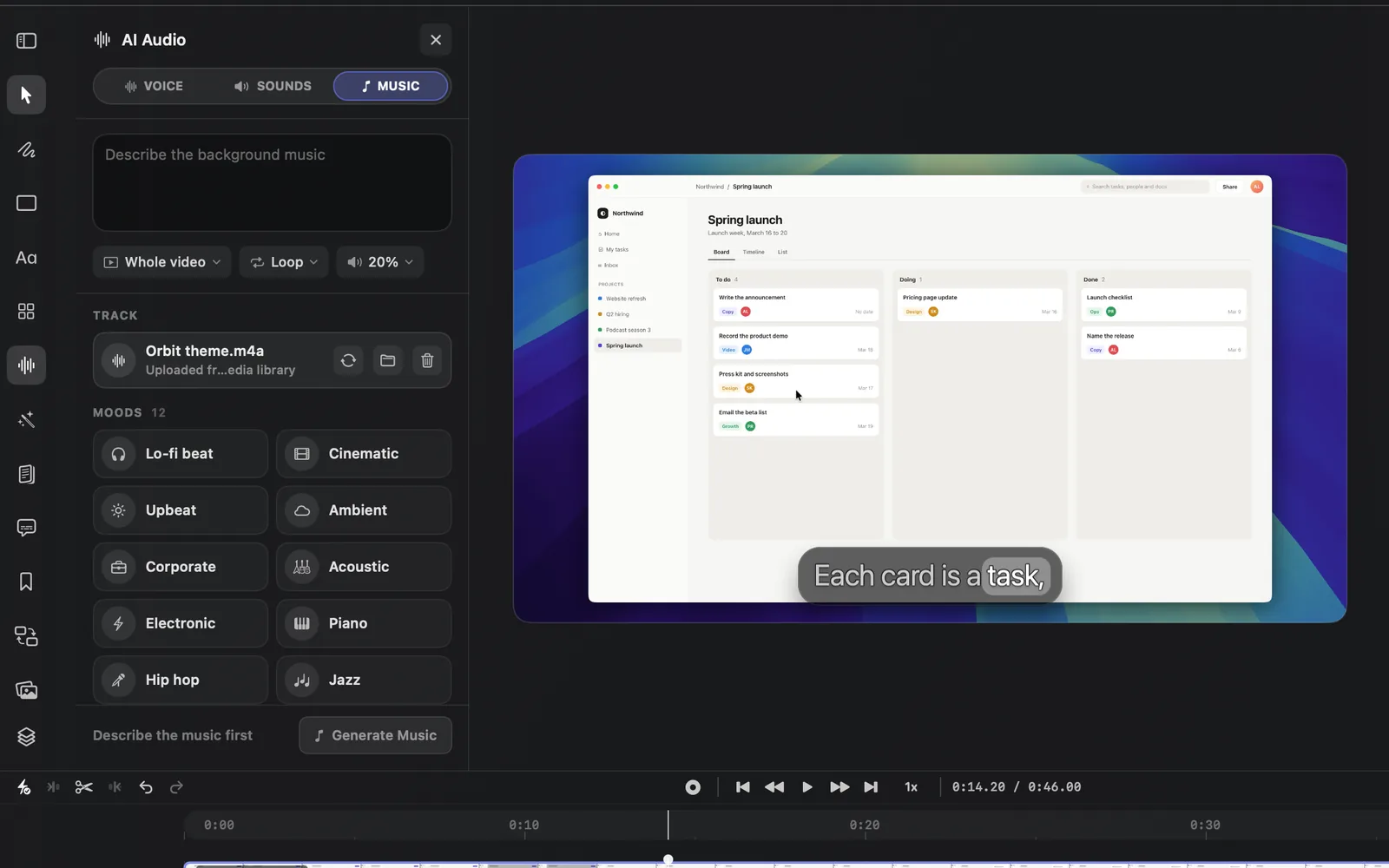Click the timeline playhead handle

pos(668,859)
